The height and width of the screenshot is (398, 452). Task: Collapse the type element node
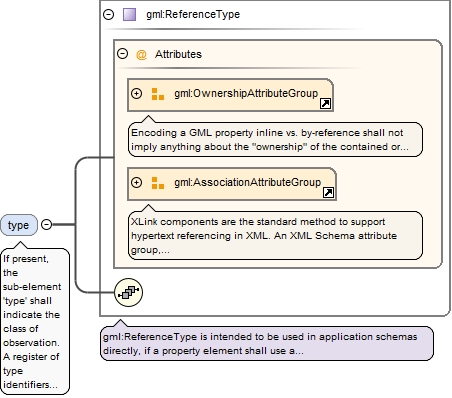46,225
